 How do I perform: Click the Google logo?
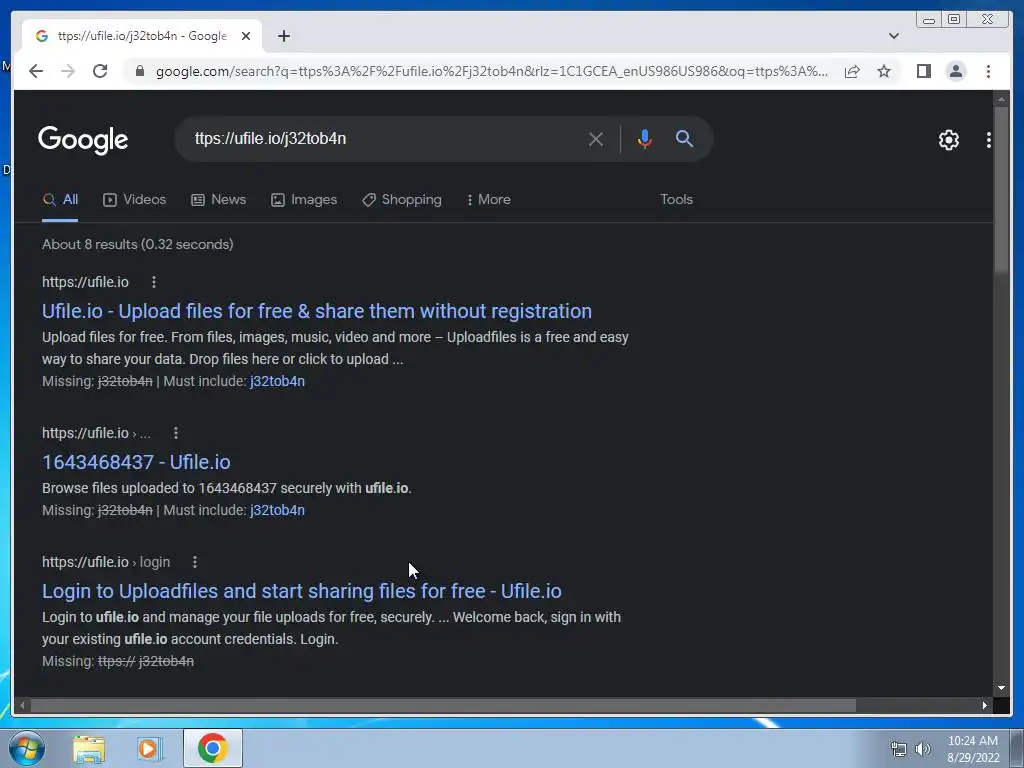83,140
